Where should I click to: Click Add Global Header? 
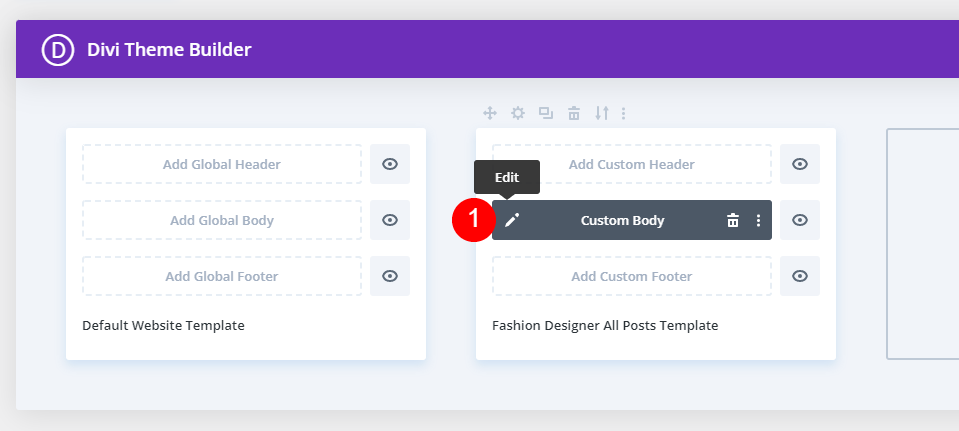click(x=222, y=164)
